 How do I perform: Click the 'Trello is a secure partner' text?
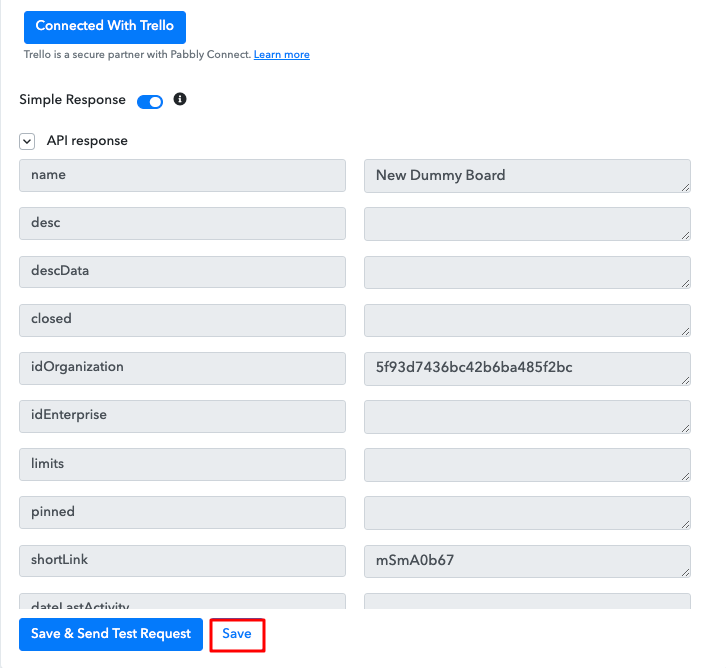pyautogui.click(x=138, y=55)
